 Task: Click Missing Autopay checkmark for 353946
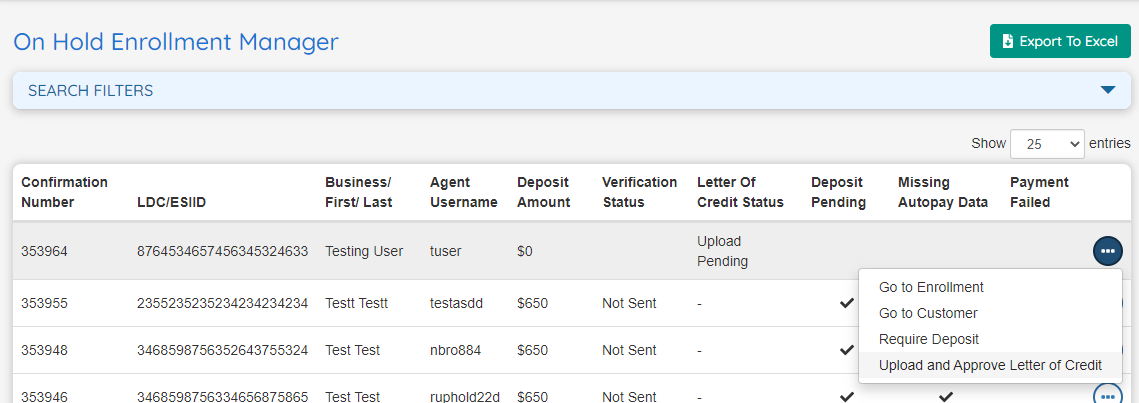(944, 396)
